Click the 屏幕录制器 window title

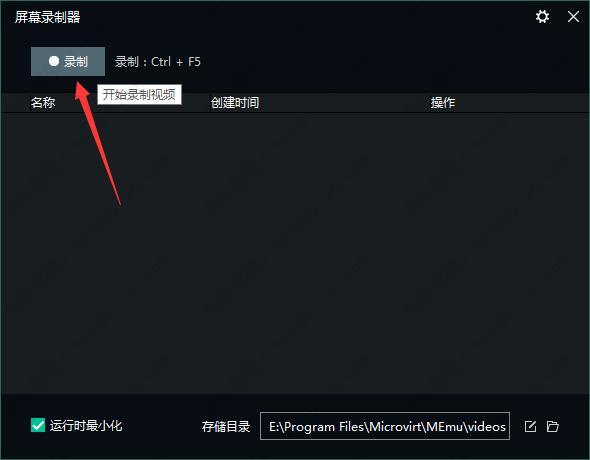(47, 17)
